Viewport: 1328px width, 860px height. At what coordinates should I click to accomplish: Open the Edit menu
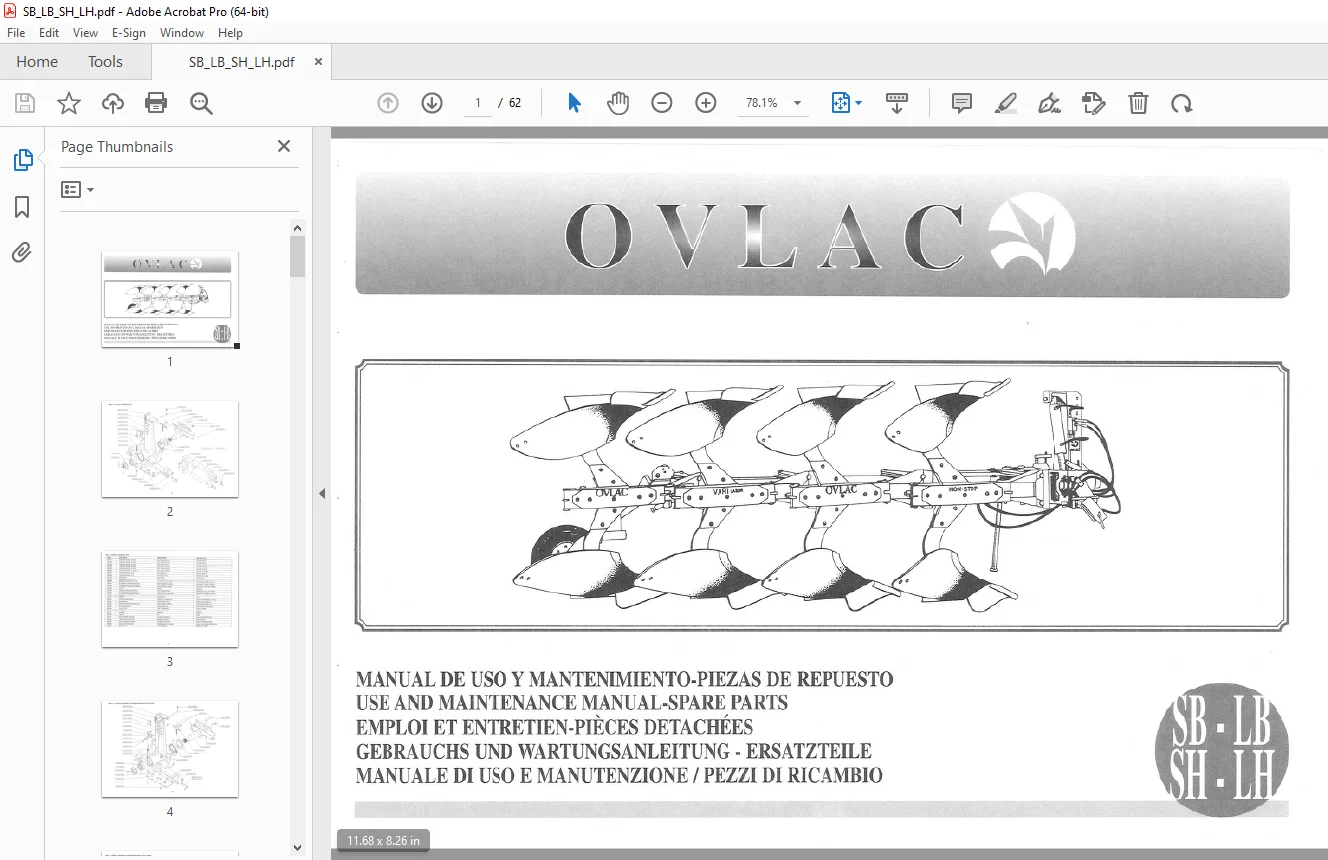[49, 33]
